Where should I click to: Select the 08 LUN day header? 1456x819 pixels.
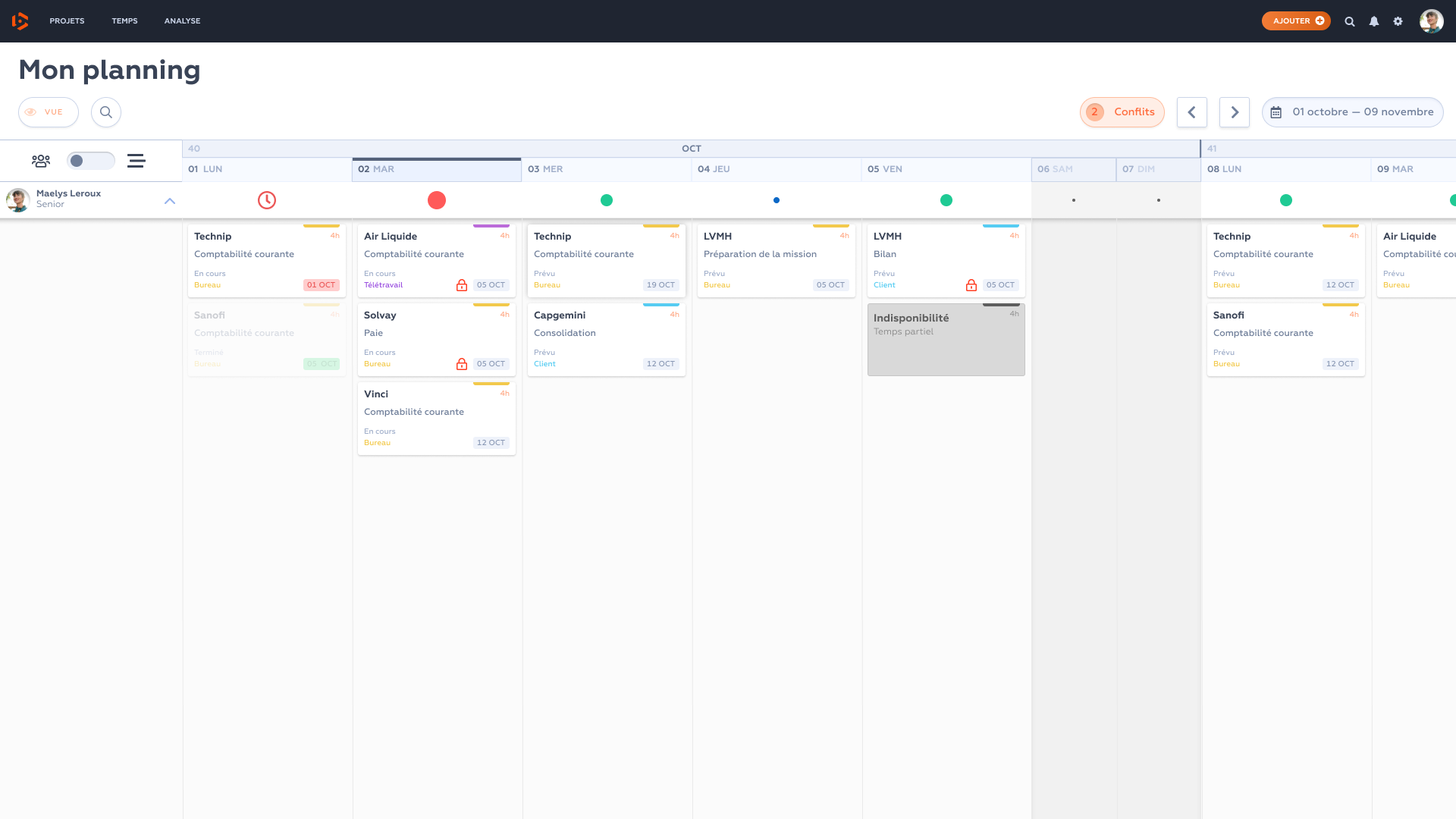click(1286, 169)
